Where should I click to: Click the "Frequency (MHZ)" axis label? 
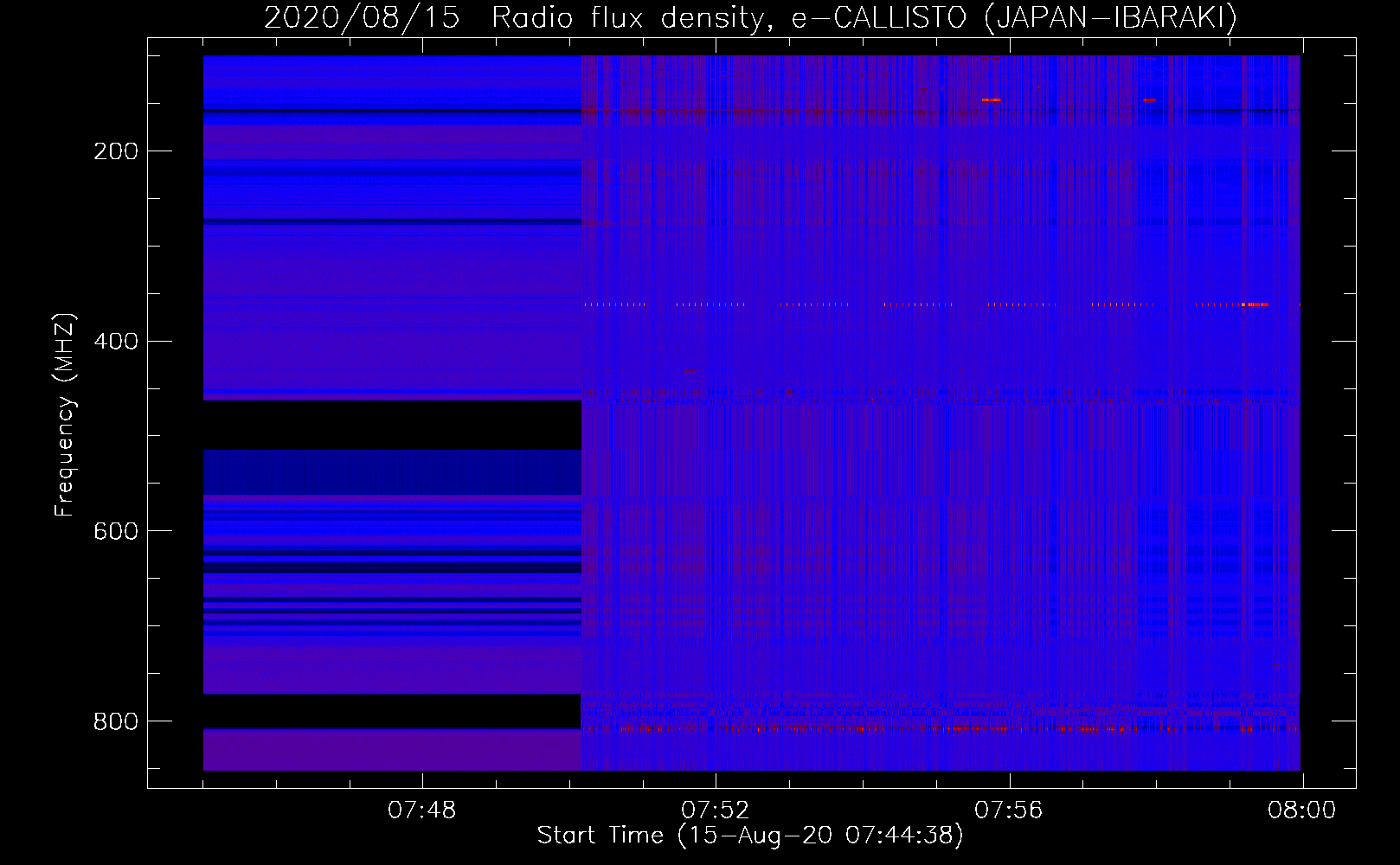65,414
